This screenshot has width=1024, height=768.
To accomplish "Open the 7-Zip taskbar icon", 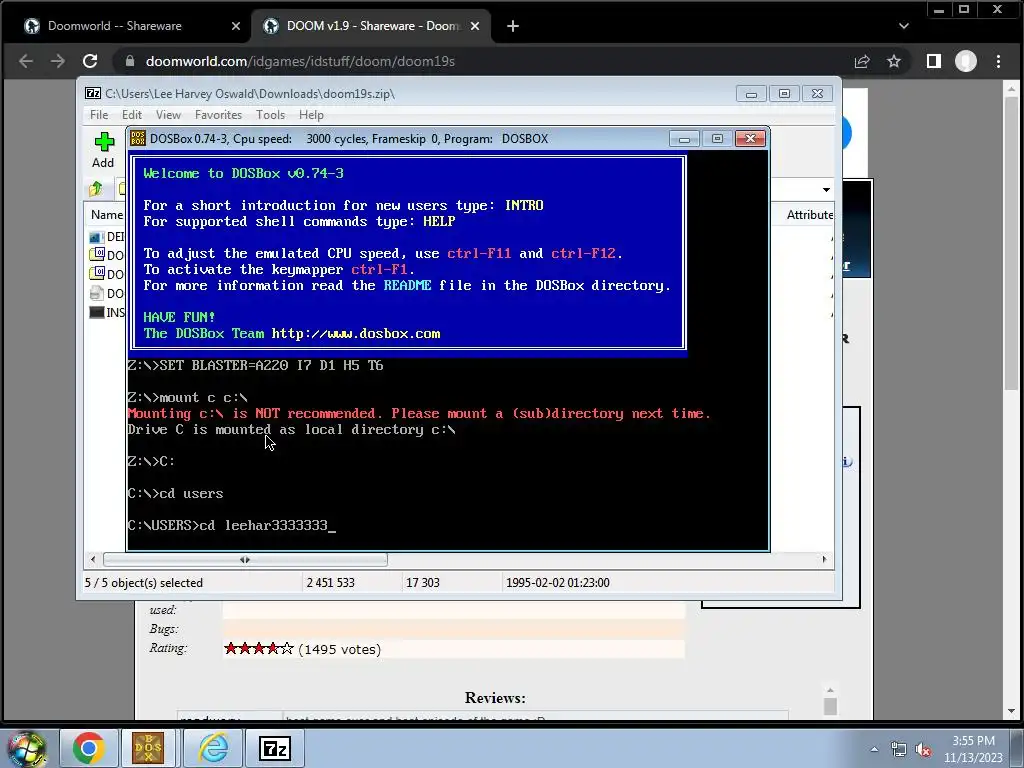I will pos(274,748).
